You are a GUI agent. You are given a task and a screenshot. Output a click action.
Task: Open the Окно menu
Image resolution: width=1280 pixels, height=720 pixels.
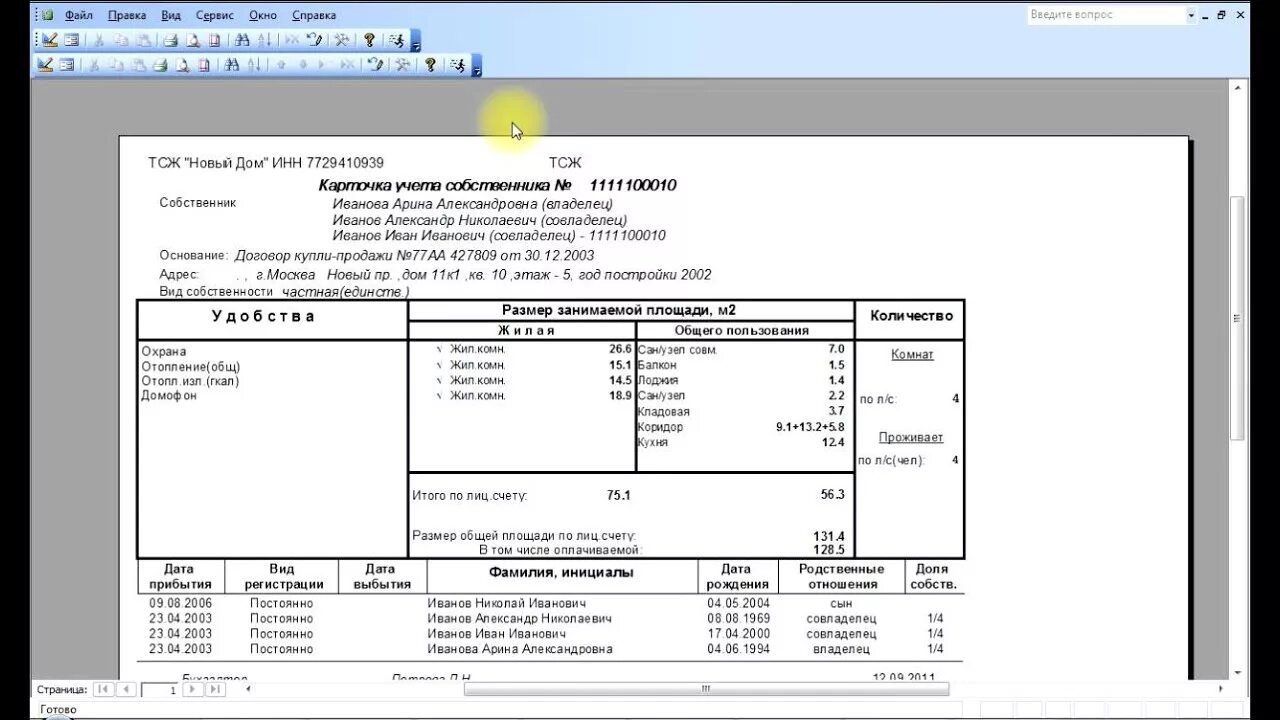click(x=263, y=15)
